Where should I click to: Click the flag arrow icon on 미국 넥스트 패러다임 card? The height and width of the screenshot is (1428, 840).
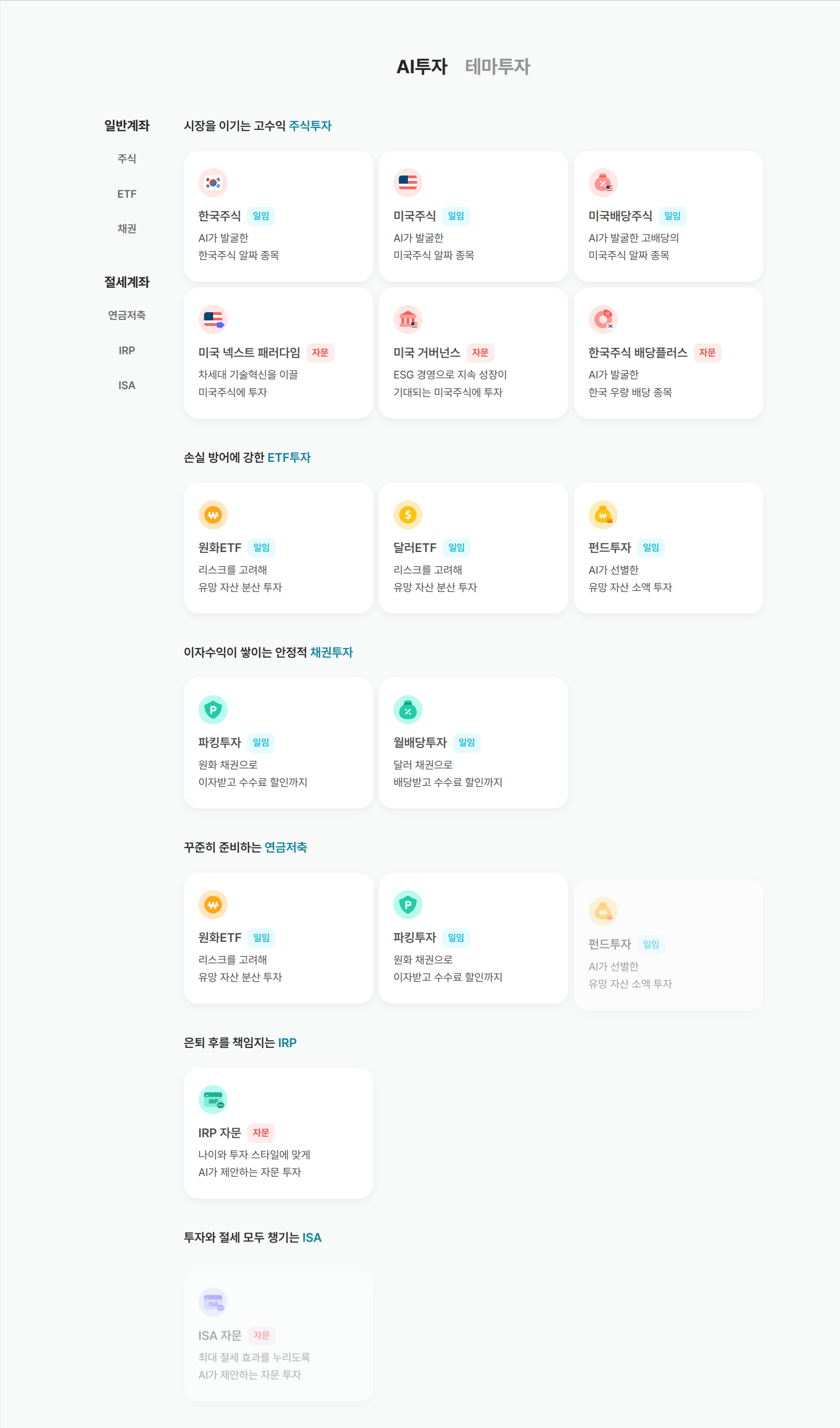tap(213, 319)
